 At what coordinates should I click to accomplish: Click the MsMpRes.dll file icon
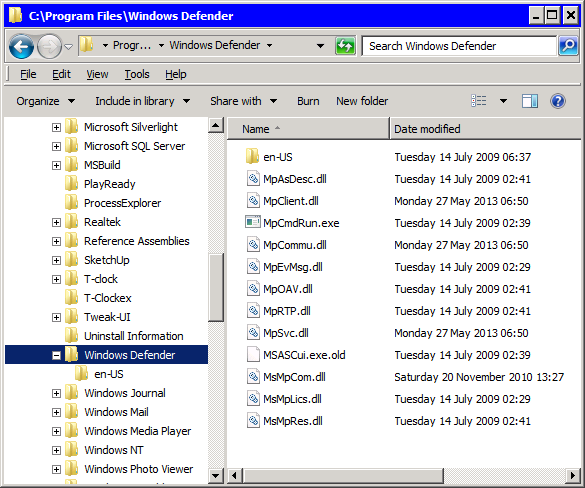coord(253,421)
